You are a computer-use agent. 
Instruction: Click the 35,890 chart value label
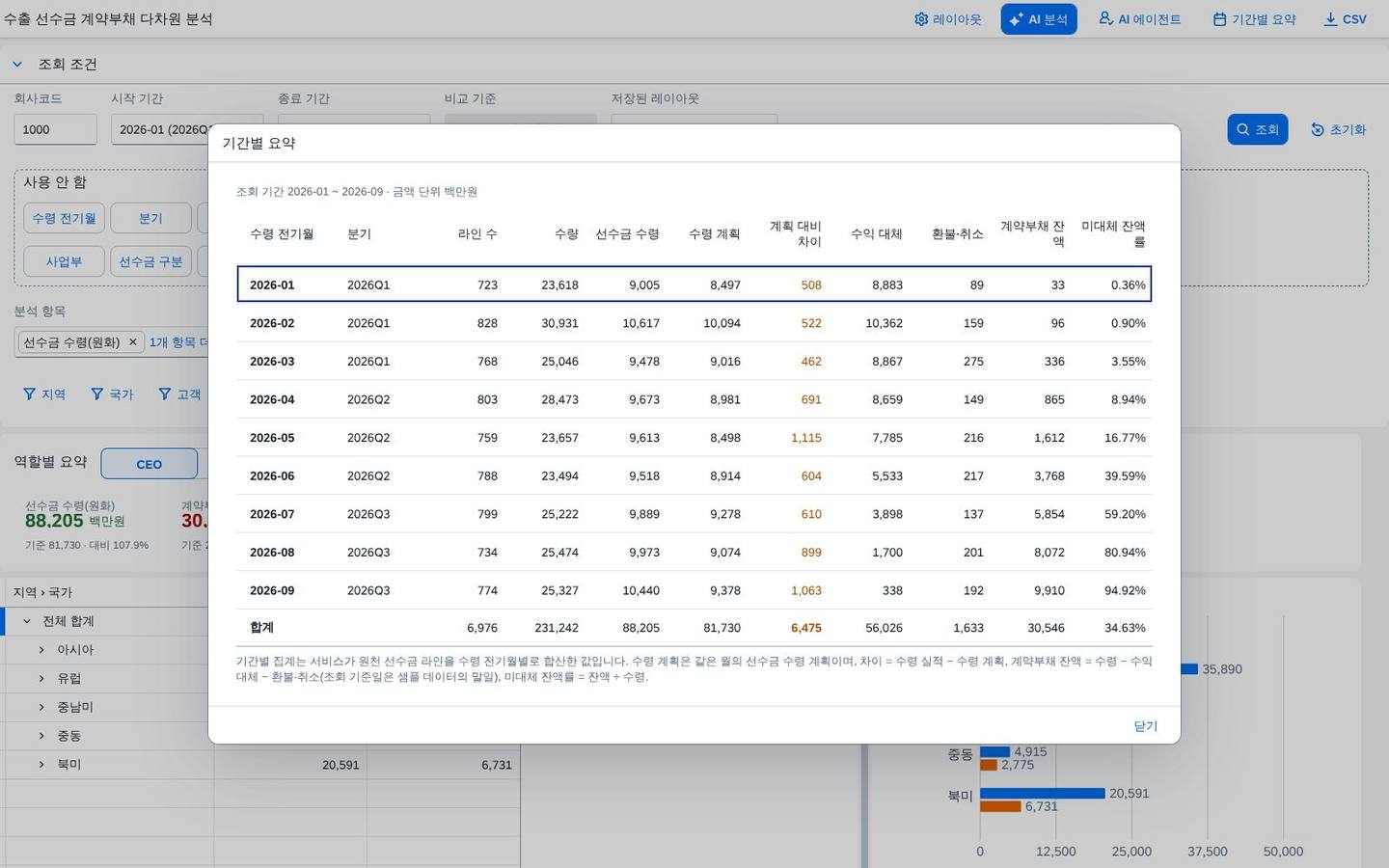point(1222,669)
